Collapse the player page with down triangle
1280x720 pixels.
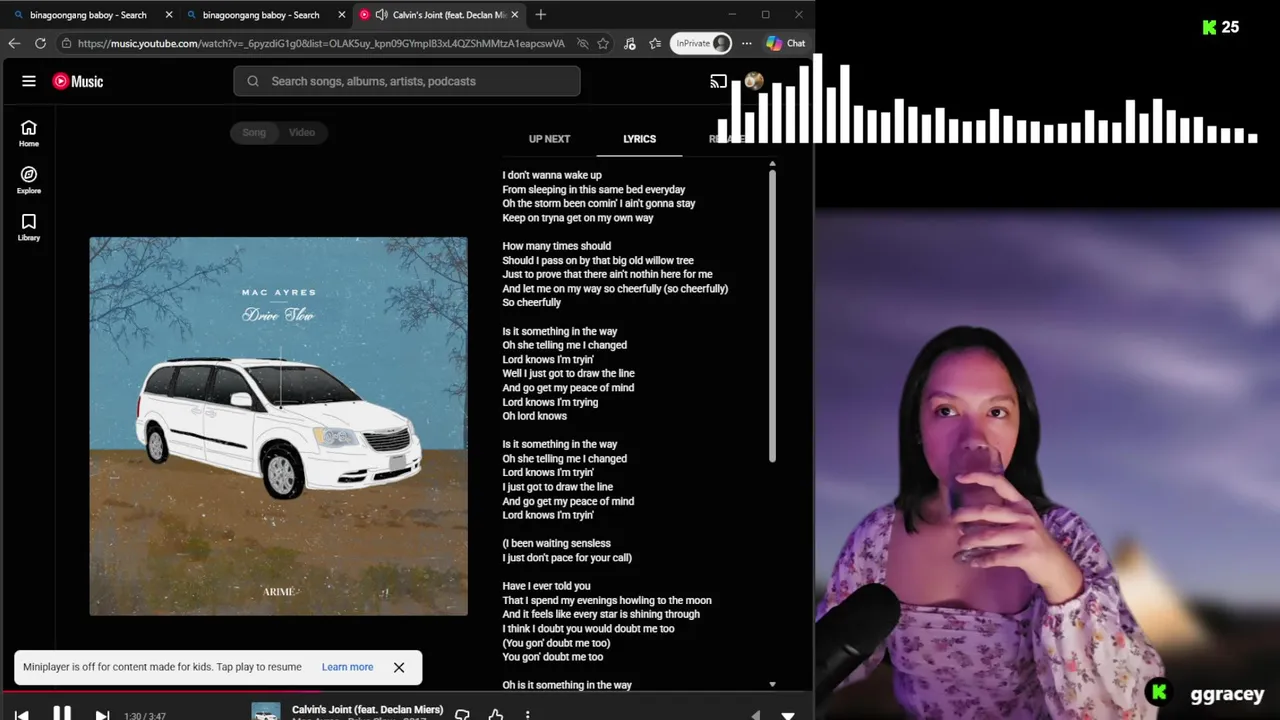788,715
